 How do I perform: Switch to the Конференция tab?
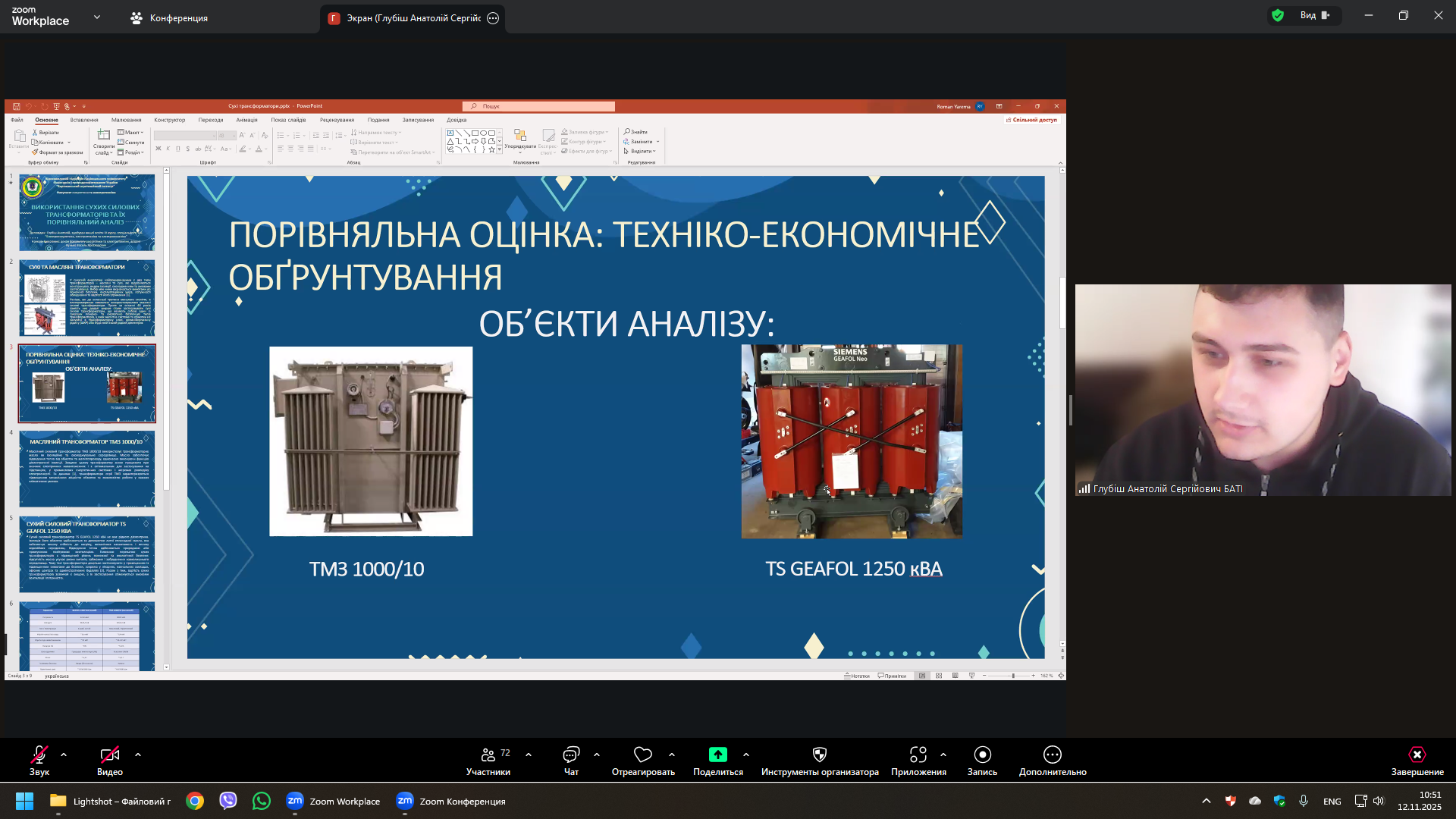(x=169, y=18)
